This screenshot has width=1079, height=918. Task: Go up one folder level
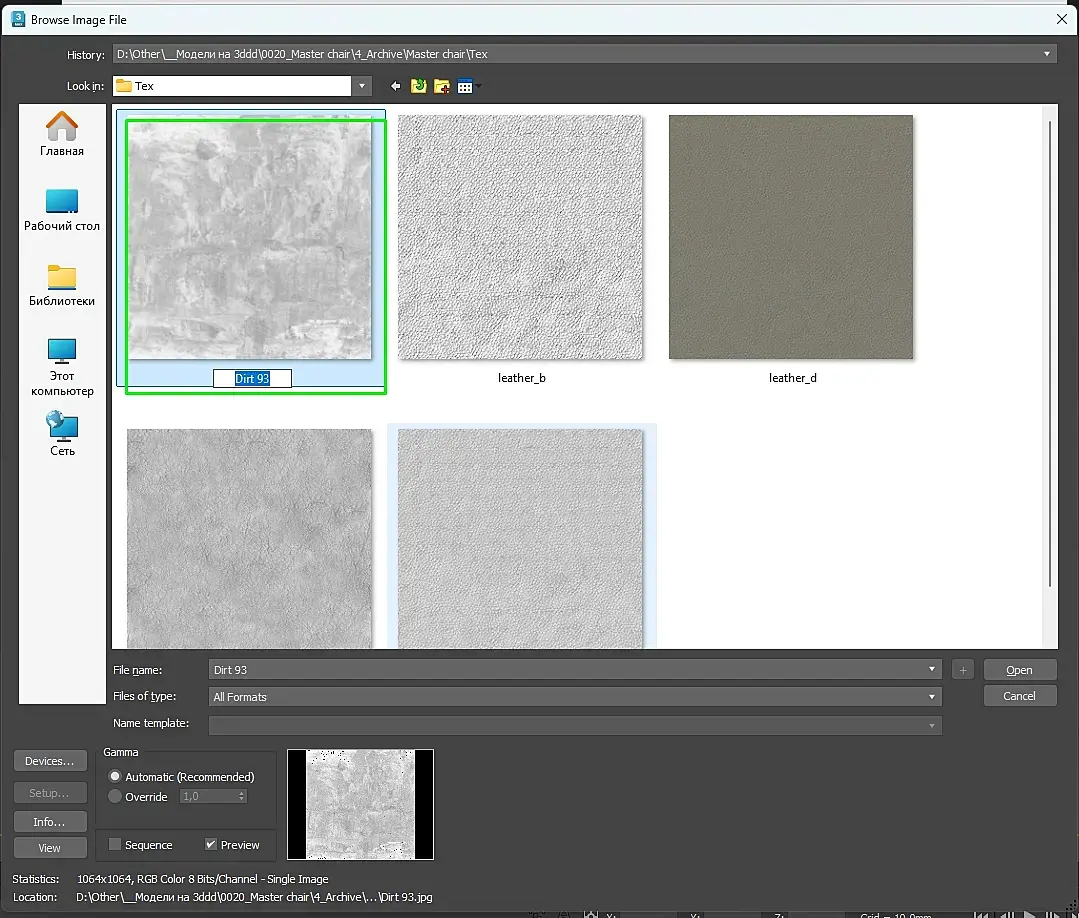[x=418, y=87]
